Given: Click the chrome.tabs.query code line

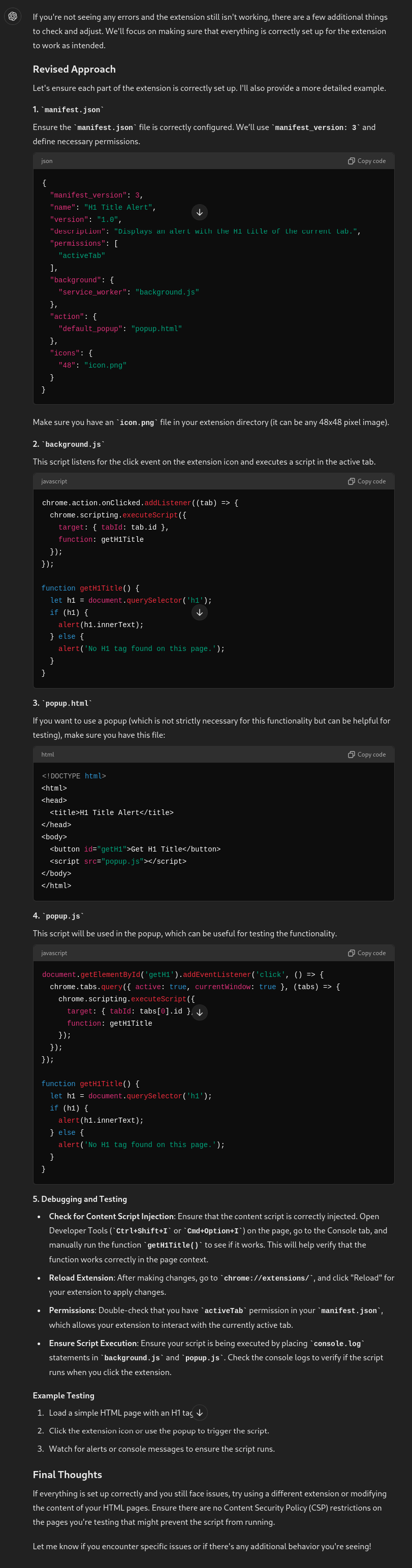Looking at the screenshot, I should coord(195,987).
